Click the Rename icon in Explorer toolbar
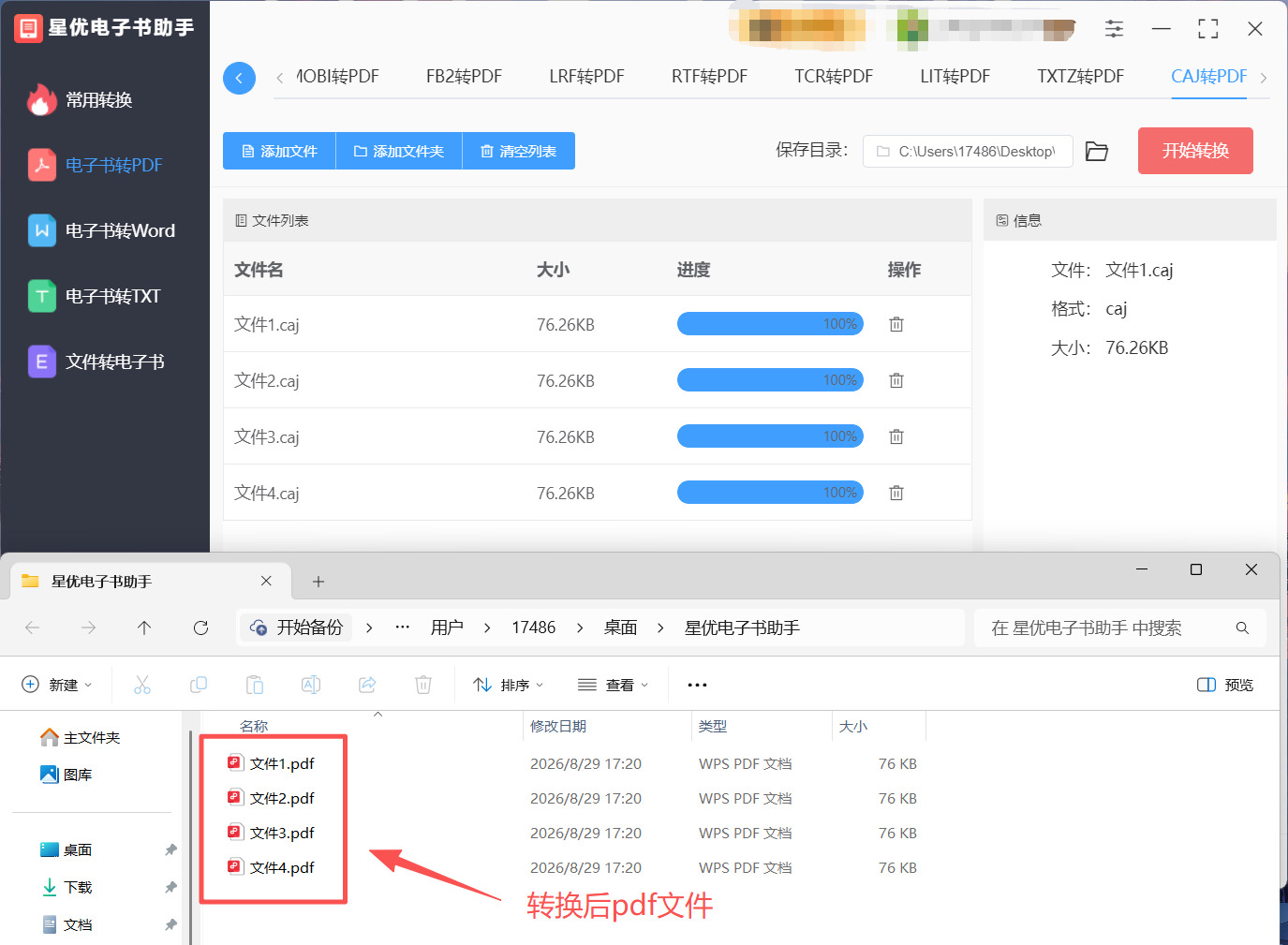The image size is (1288, 945). 311,685
